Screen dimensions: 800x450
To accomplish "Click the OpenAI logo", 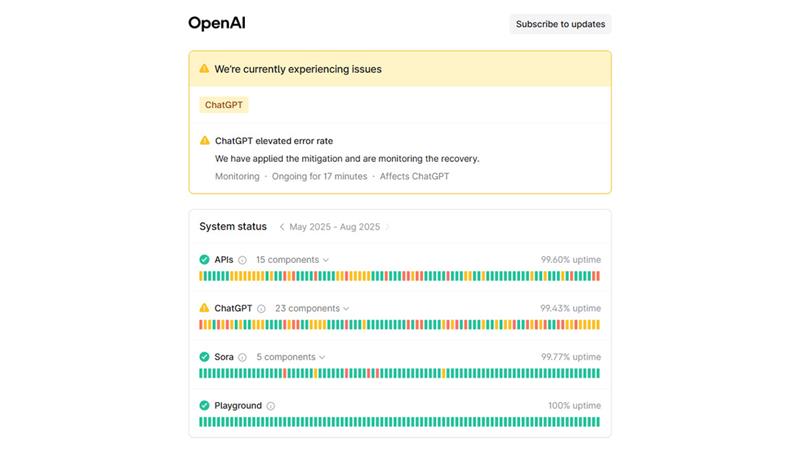I will pos(216,23).
